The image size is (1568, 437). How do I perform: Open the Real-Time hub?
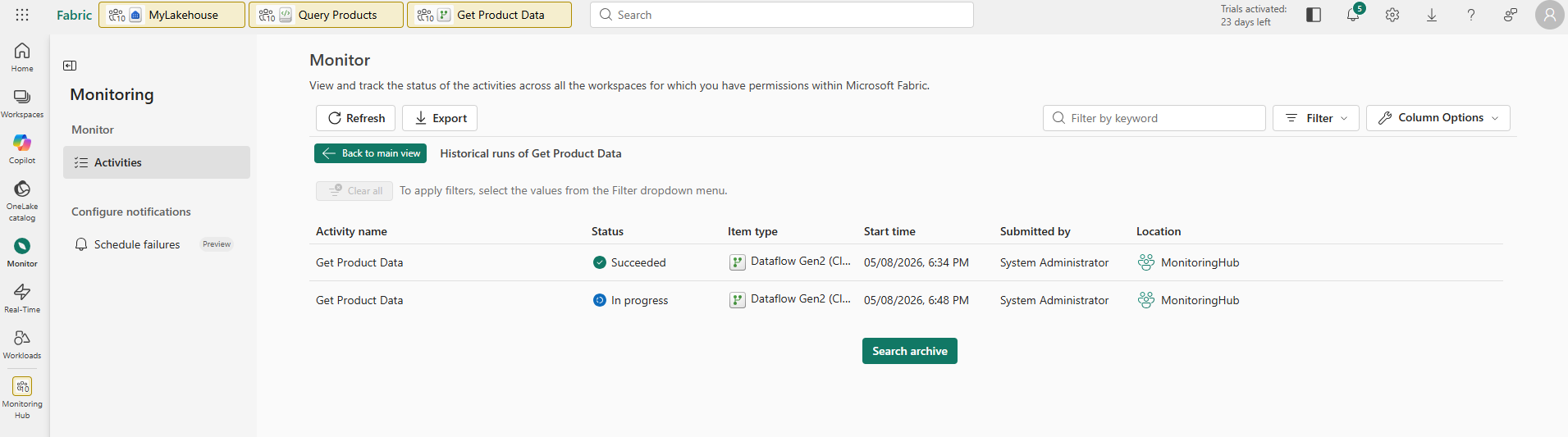22,298
